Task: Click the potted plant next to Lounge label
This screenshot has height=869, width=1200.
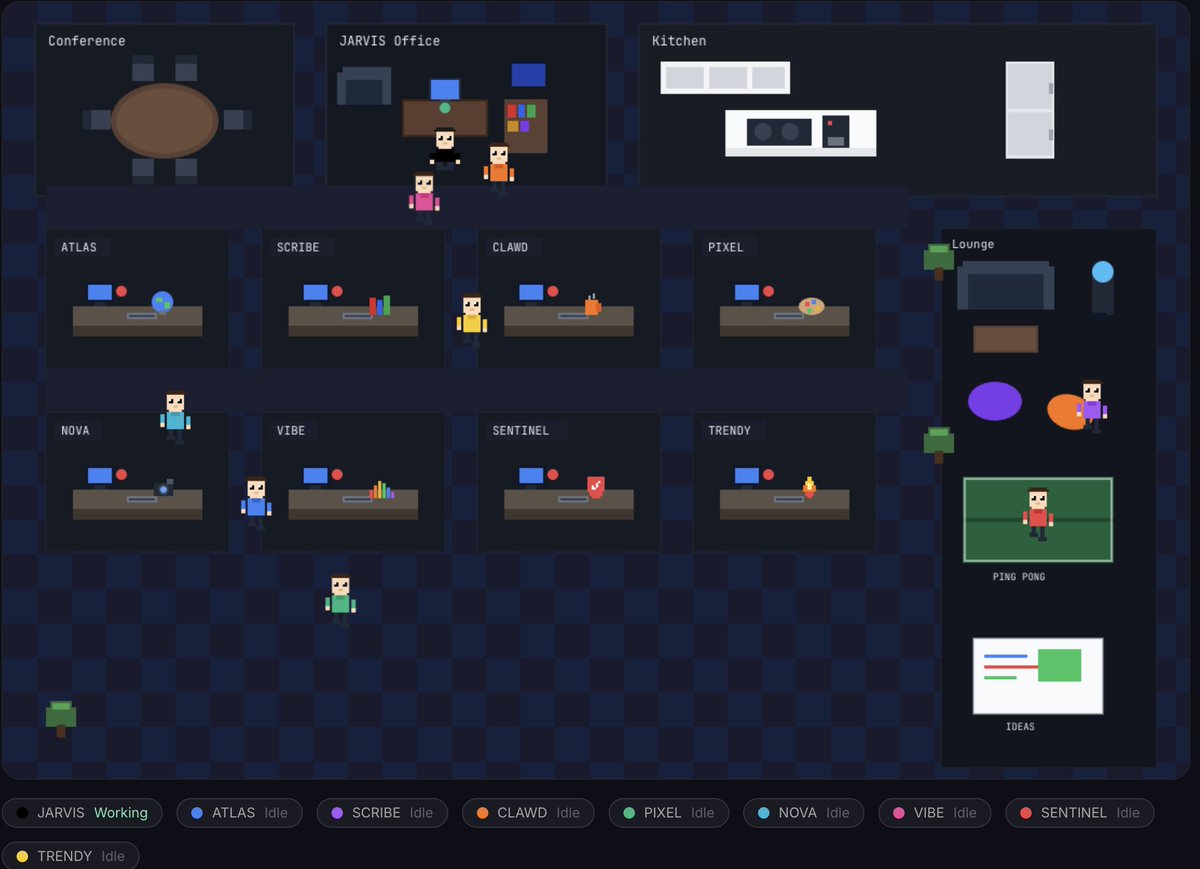Action: 939,261
